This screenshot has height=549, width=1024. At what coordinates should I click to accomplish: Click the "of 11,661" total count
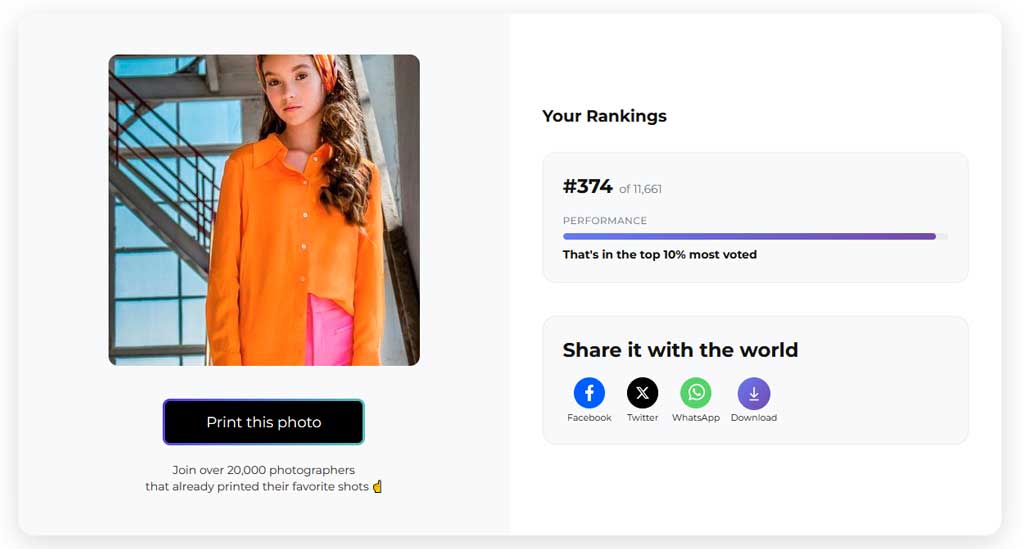tap(640, 189)
